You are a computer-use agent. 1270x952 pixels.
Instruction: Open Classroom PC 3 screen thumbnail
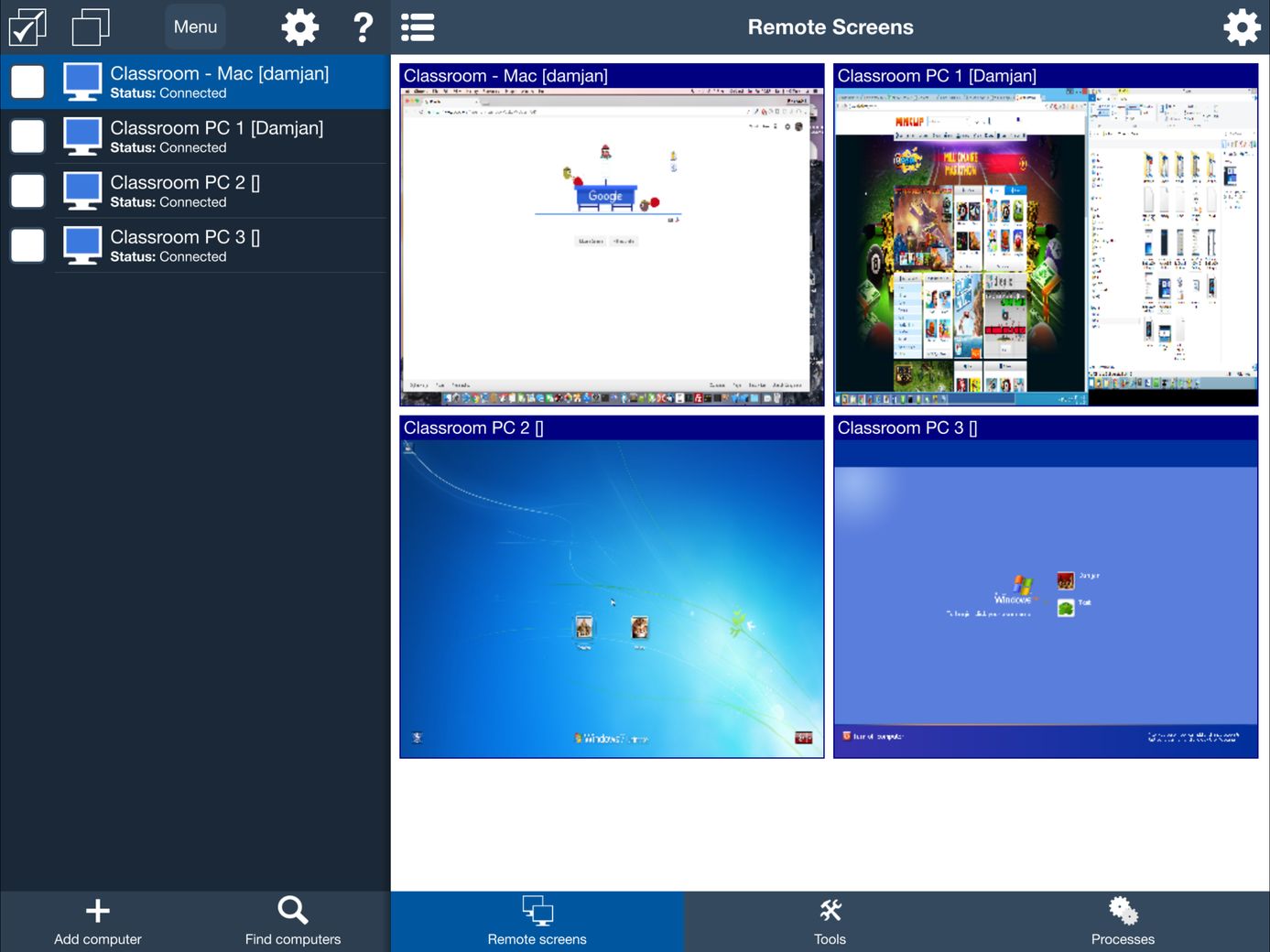click(1046, 595)
